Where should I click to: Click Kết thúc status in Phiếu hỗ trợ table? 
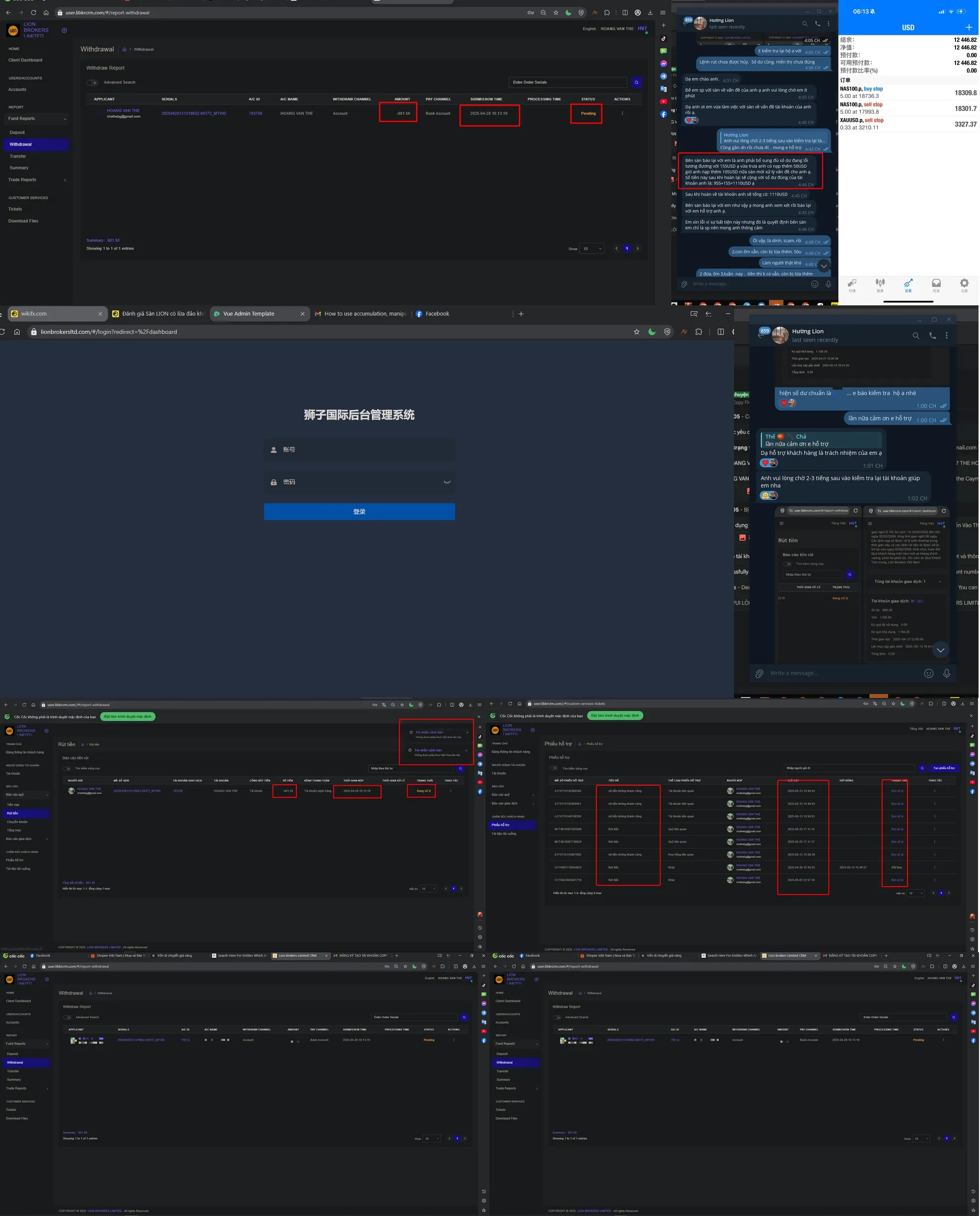click(896, 867)
